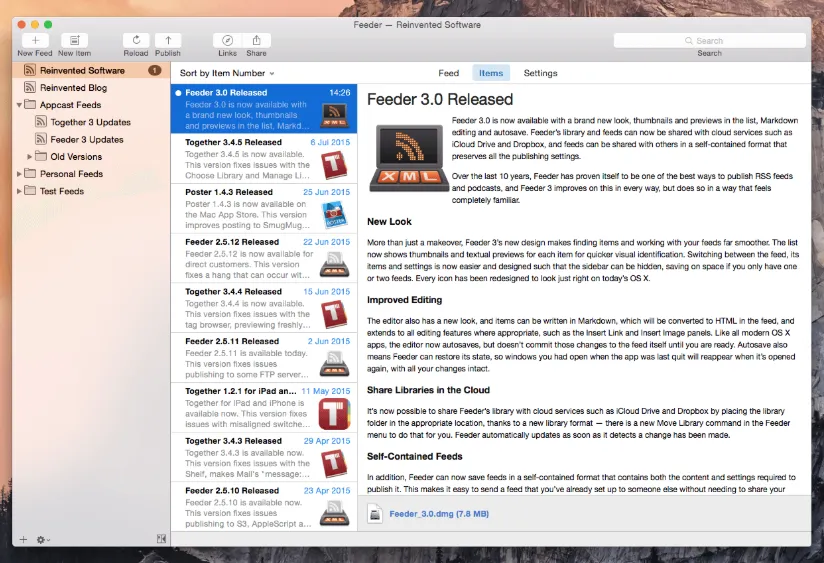Click the New Look heading in article

tap(389, 222)
